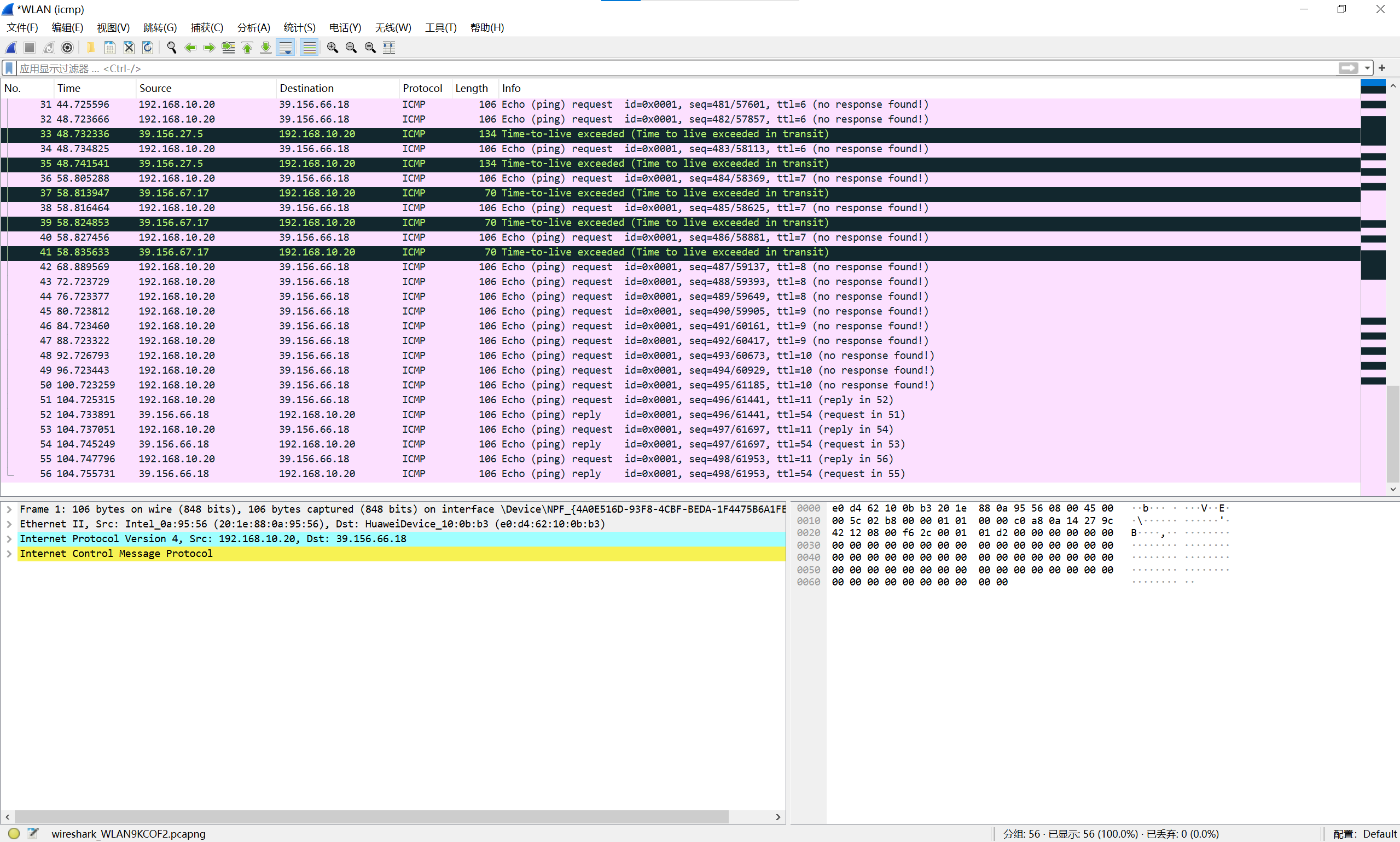Add a filter button with plus
The height and width of the screenshot is (842, 1400).
[x=1382, y=68]
